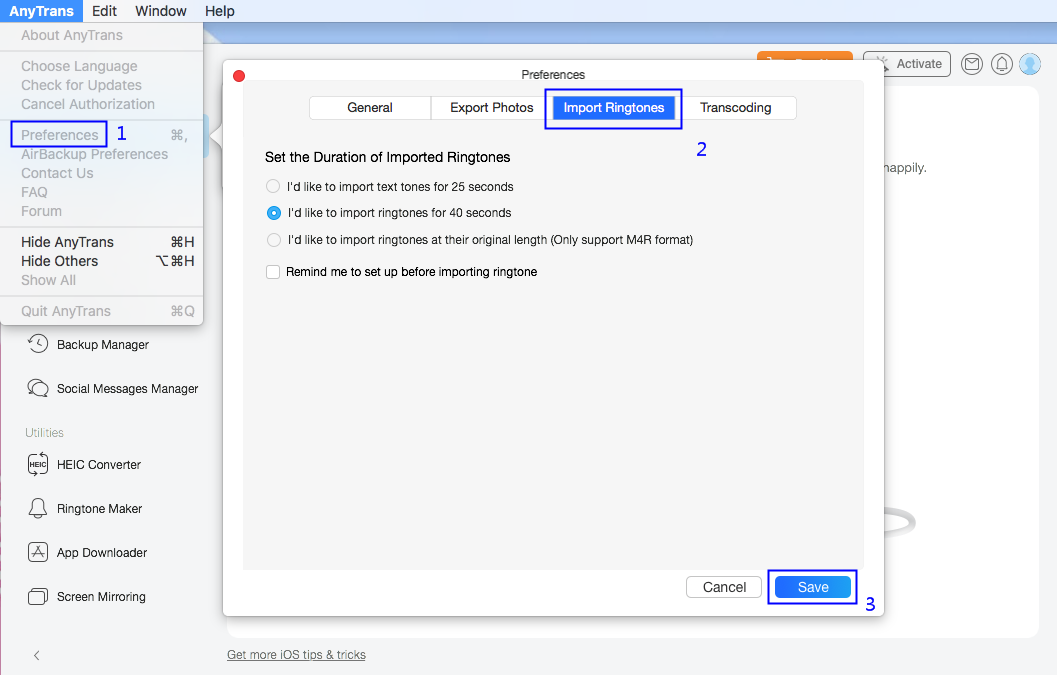Switch to Import Ringtones tab
Viewport: 1057px width, 675px height.
(x=613, y=108)
